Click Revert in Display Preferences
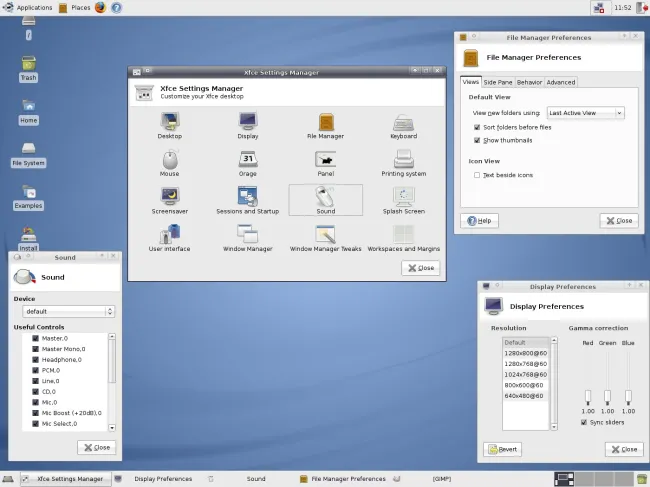 click(502, 449)
